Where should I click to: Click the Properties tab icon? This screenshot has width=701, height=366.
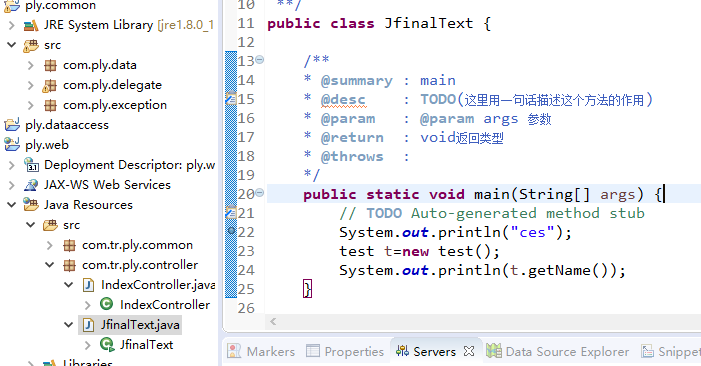click(313, 351)
